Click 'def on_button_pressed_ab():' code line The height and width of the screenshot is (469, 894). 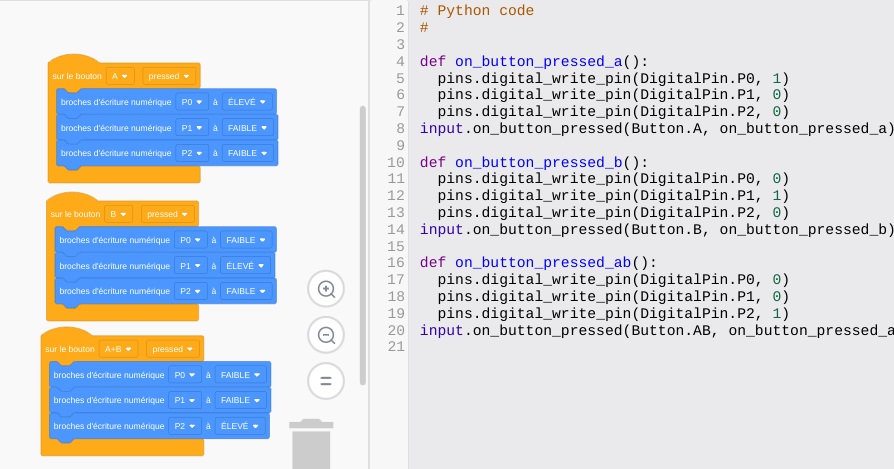click(538, 263)
